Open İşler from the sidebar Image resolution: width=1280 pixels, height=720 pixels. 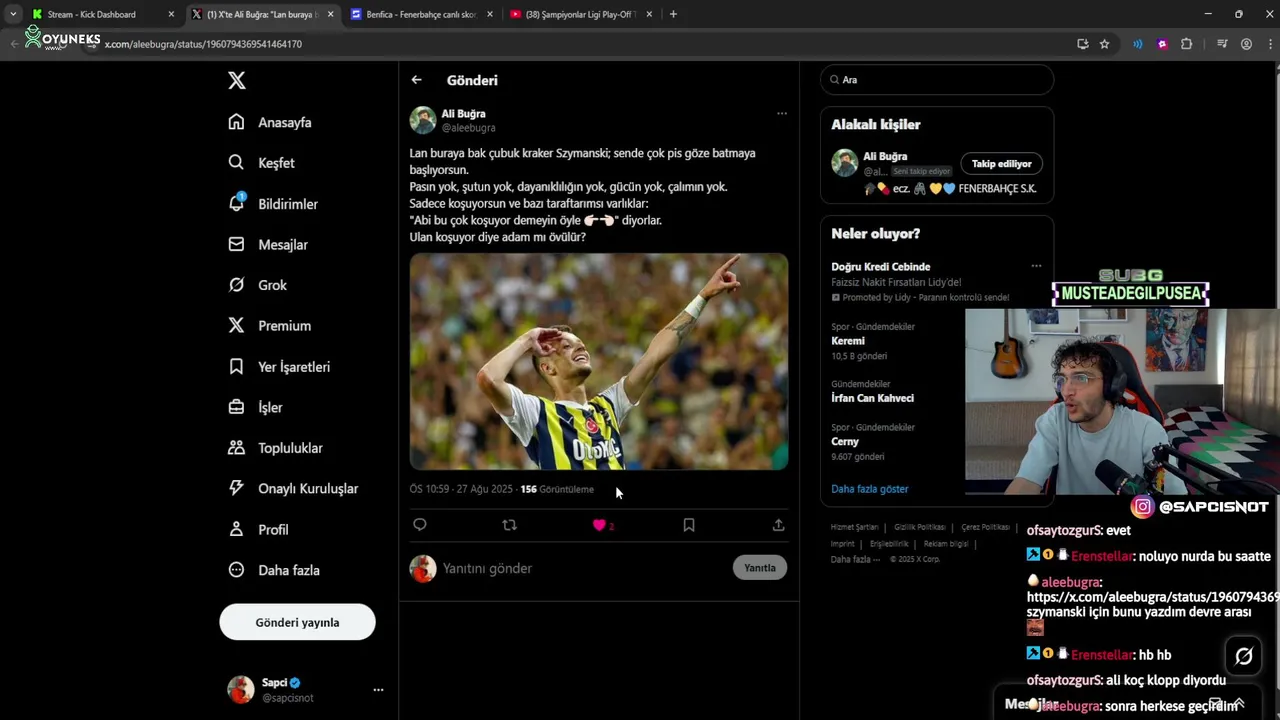click(x=255, y=407)
